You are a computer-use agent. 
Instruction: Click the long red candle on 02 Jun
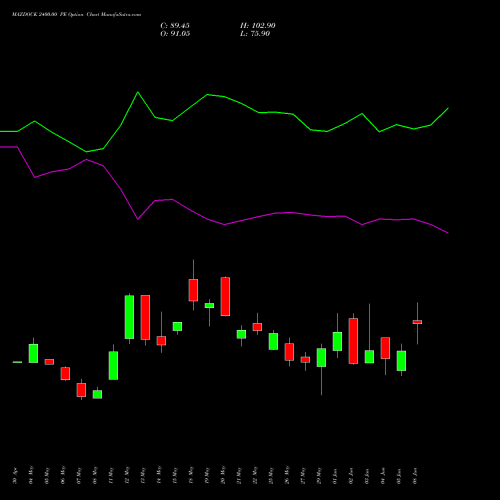(353, 341)
